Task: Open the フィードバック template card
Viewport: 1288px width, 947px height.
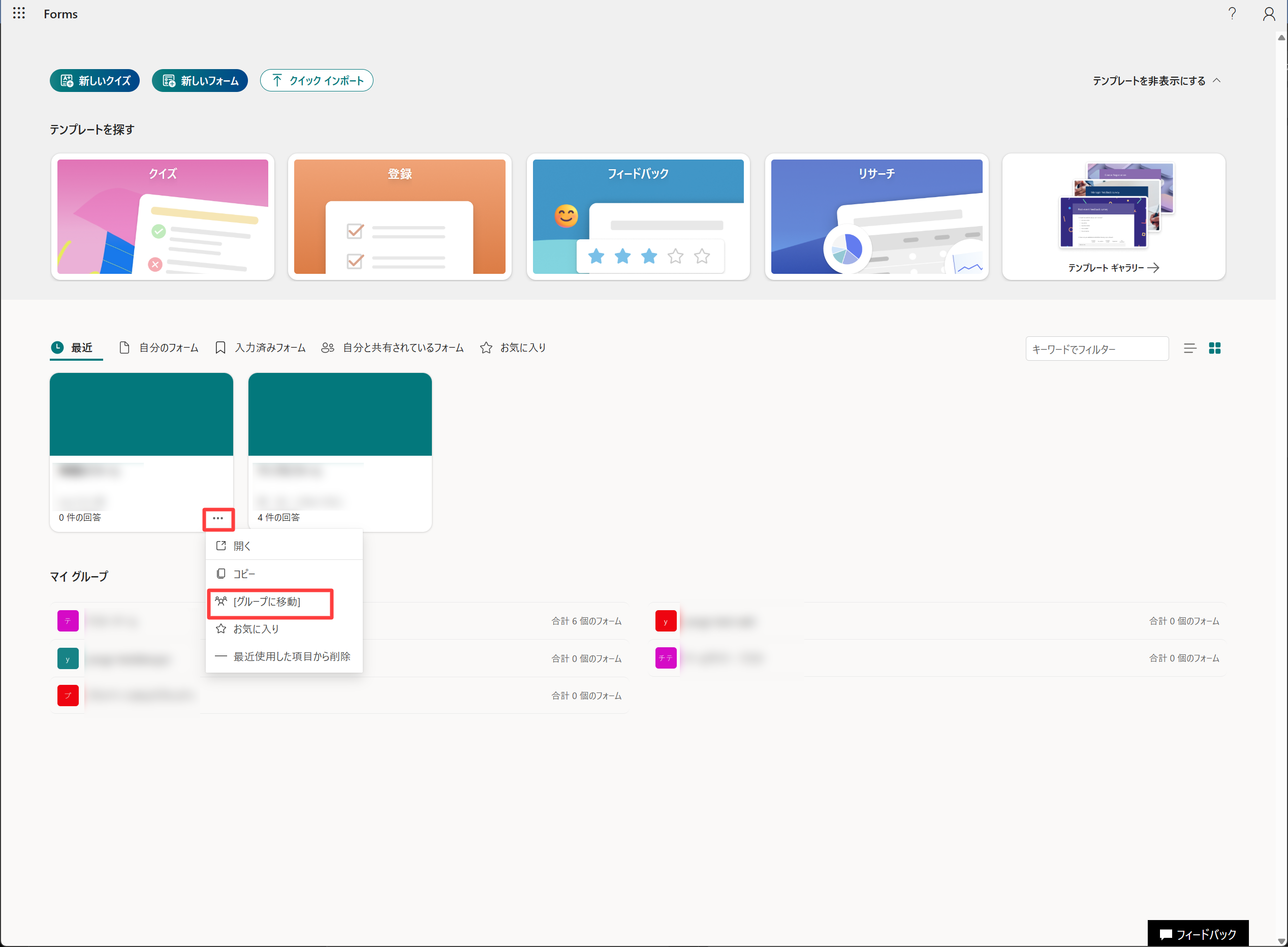Action: click(x=638, y=217)
